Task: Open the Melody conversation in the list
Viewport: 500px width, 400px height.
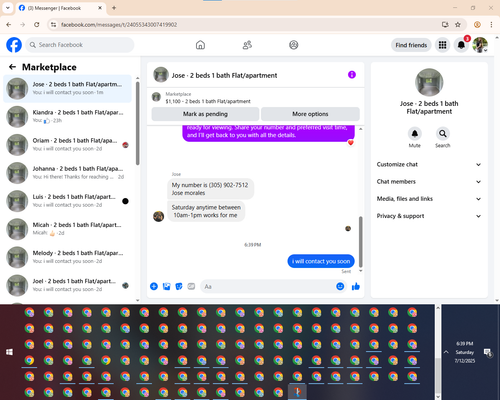Action: click(67, 257)
